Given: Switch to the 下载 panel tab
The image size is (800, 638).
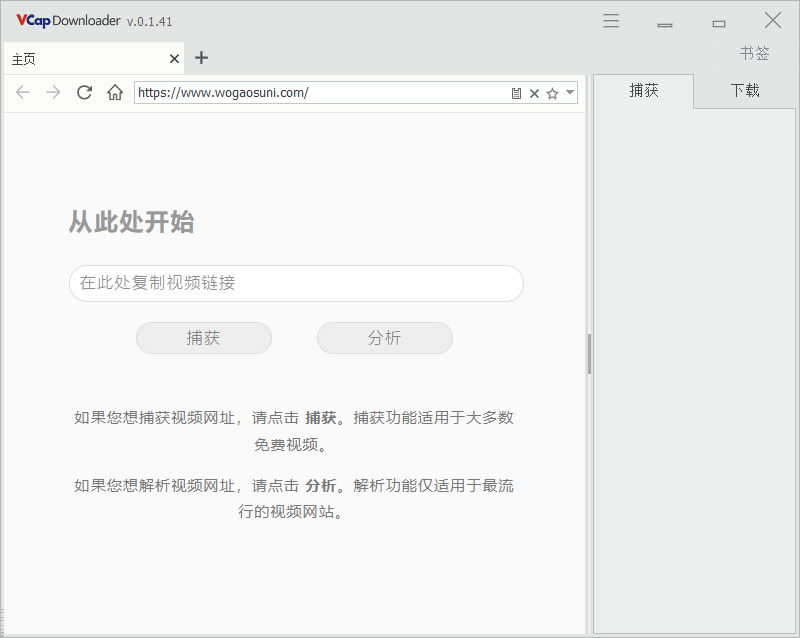Looking at the screenshot, I should 745,91.
